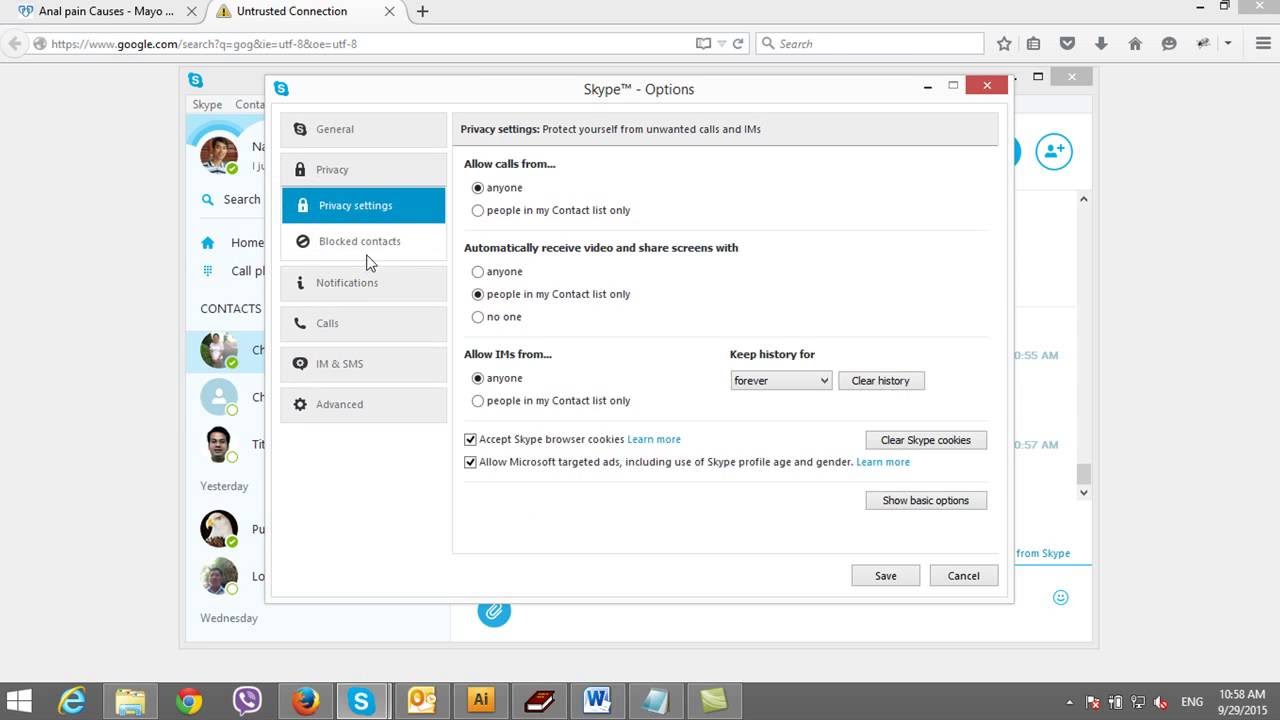1280x720 pixels.
Task: Select the Titi contact avatar
Action: pos(219,444)
